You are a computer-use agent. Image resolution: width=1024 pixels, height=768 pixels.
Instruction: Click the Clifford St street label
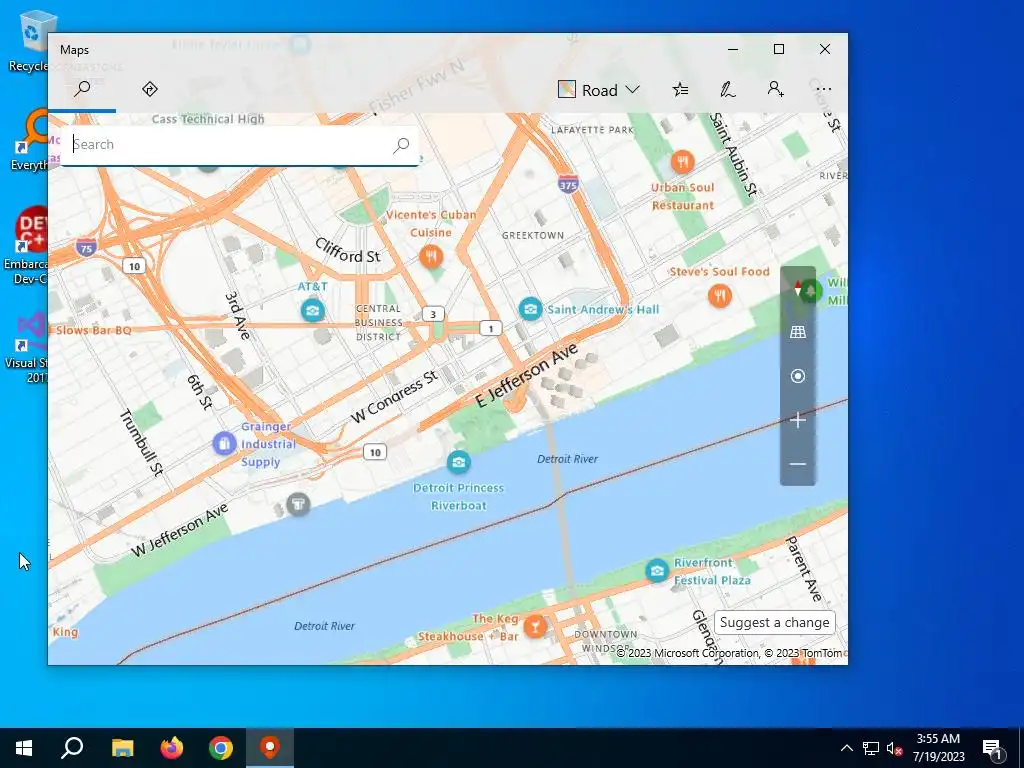tap(347, 251)
